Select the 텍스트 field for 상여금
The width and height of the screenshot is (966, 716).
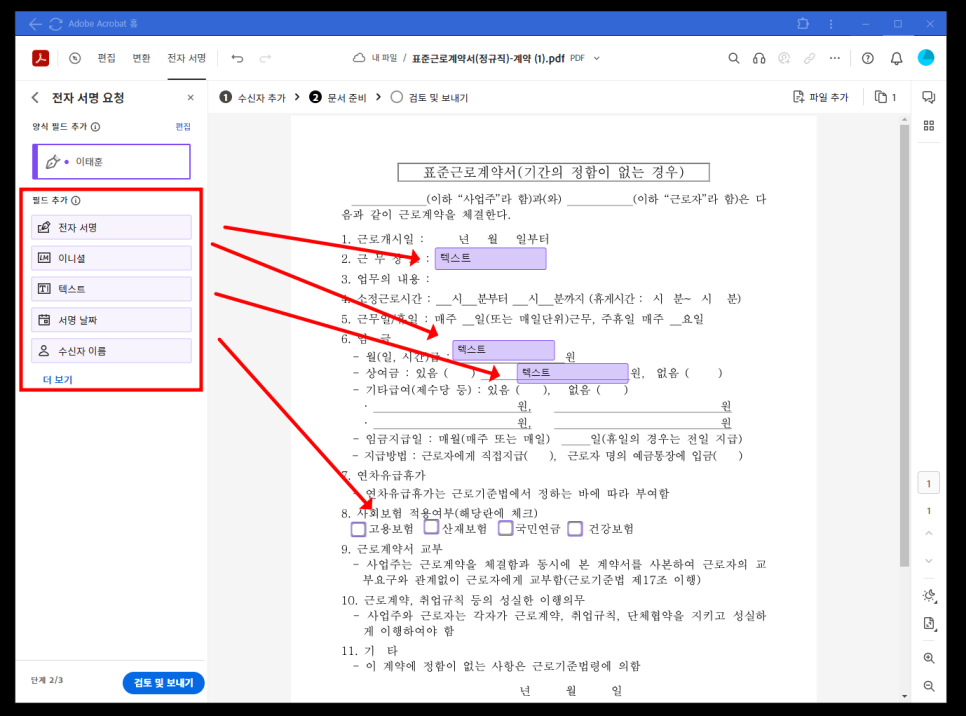pos(572,373)
